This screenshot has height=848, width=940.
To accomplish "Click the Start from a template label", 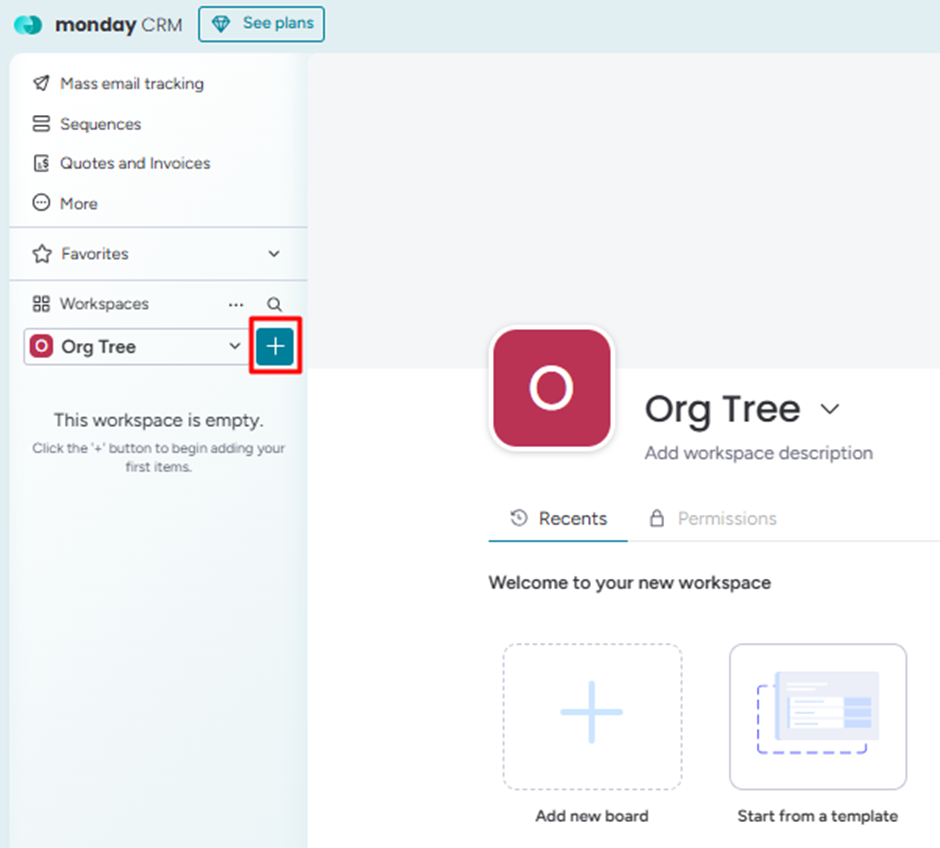I will point(818,816).
